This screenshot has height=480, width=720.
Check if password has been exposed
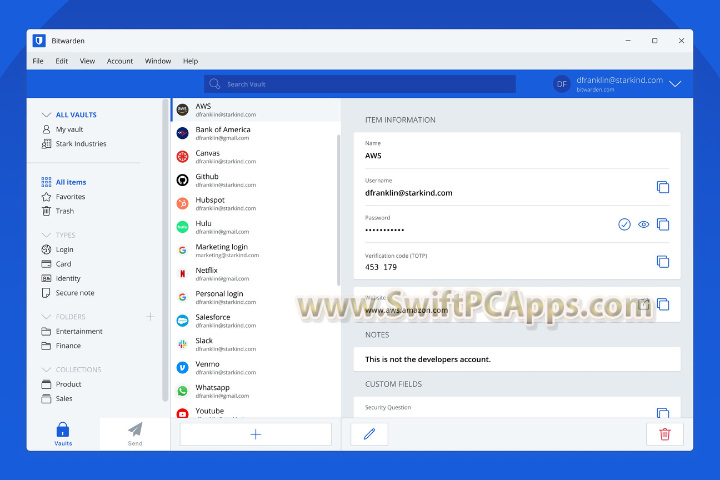click(x=624, y=224)
